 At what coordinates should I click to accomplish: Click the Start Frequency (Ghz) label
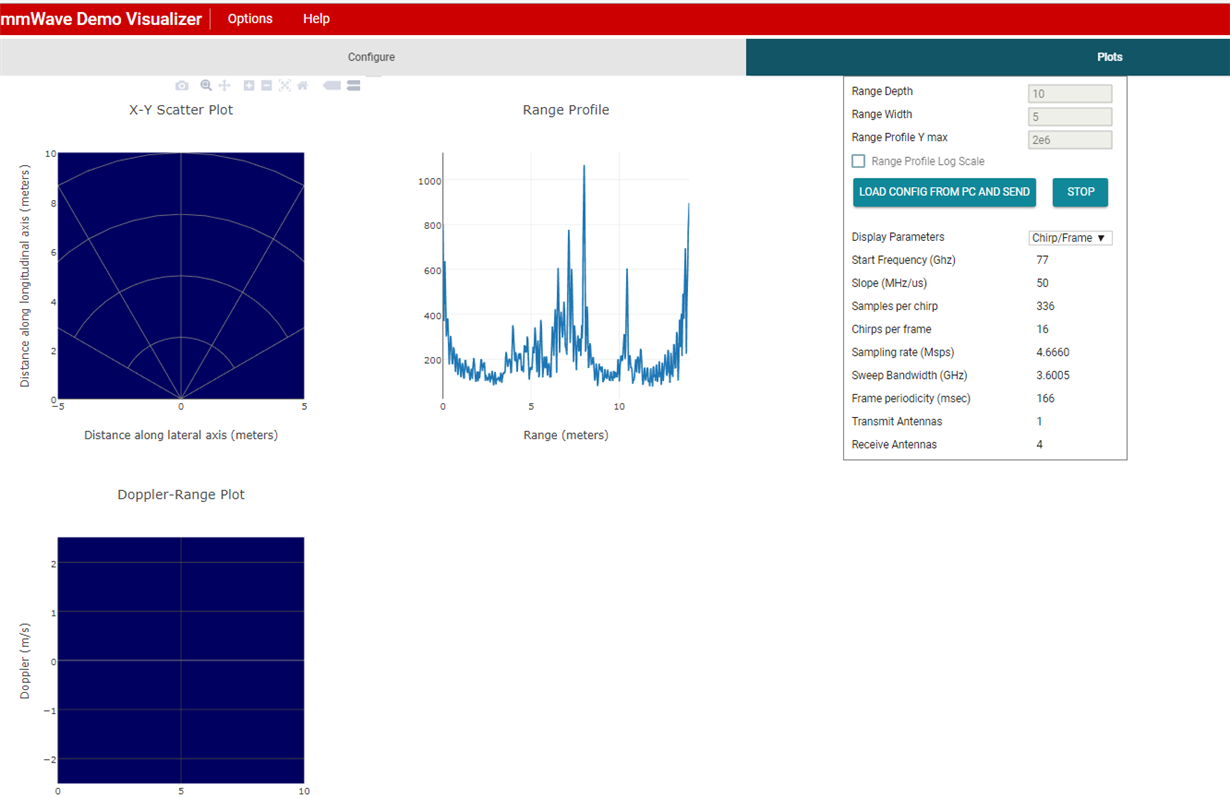coord(904,260)
